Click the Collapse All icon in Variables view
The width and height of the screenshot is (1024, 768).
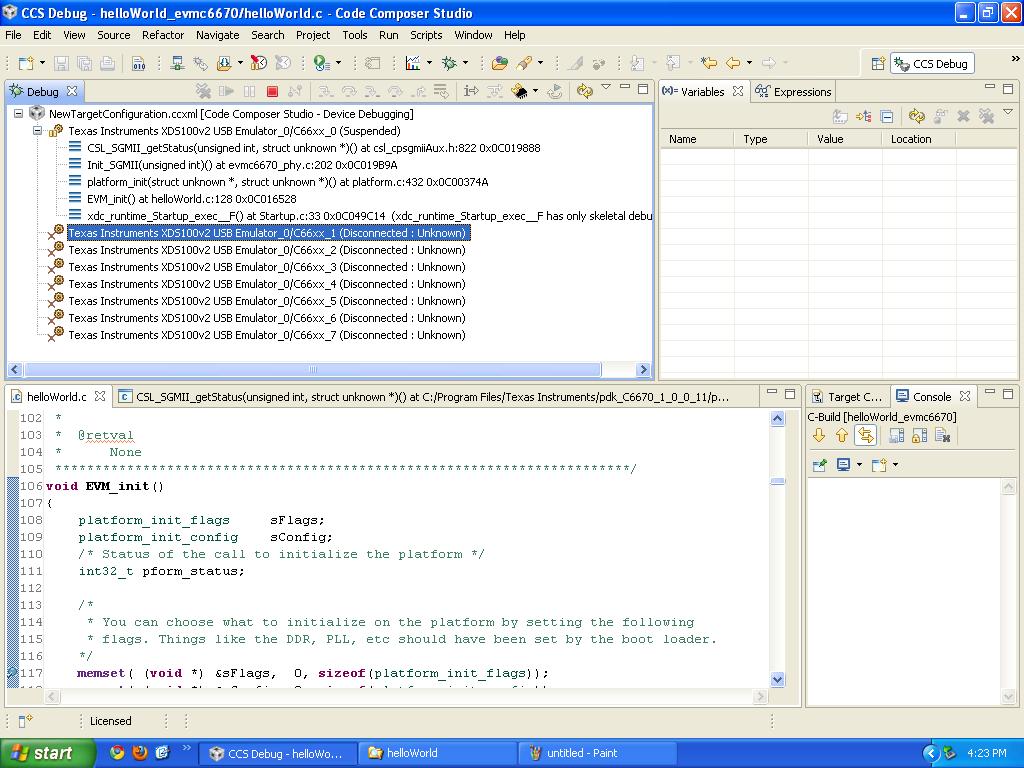(x=887, y=116)
